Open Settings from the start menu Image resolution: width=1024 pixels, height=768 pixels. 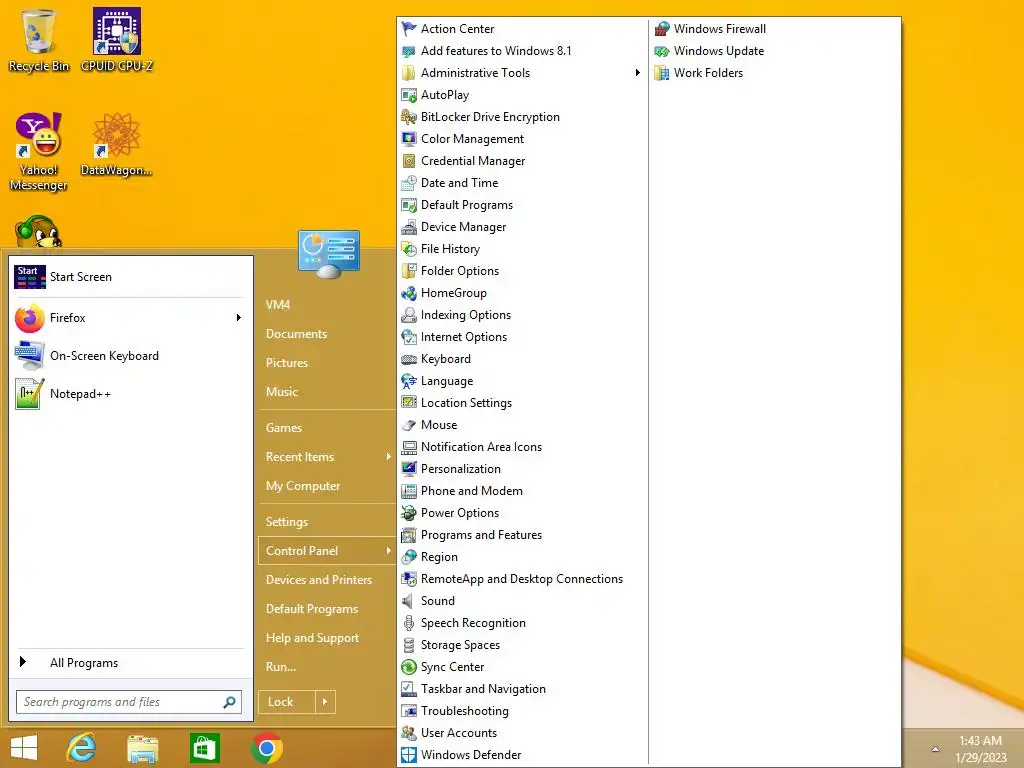coord(287,522)
